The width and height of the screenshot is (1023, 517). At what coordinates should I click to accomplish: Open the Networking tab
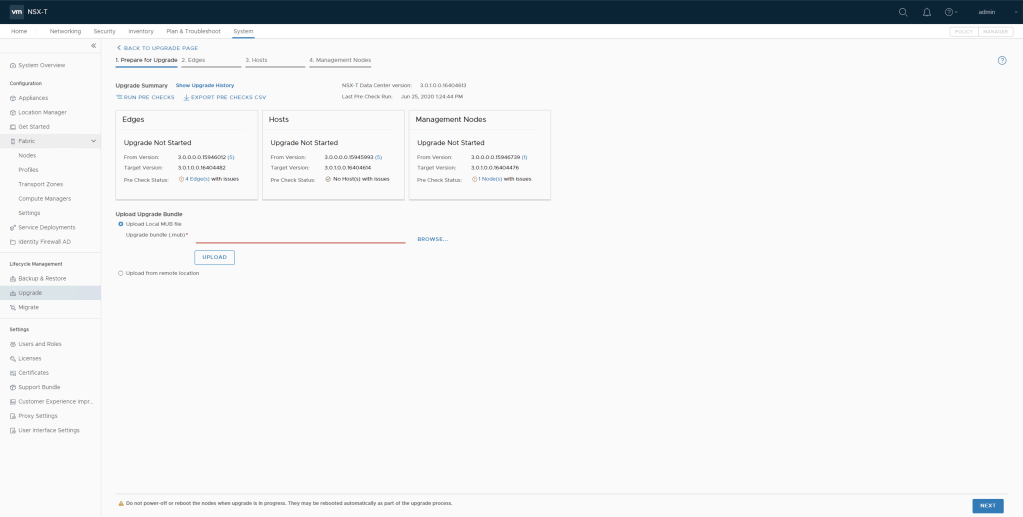click(x=65, y=32)
